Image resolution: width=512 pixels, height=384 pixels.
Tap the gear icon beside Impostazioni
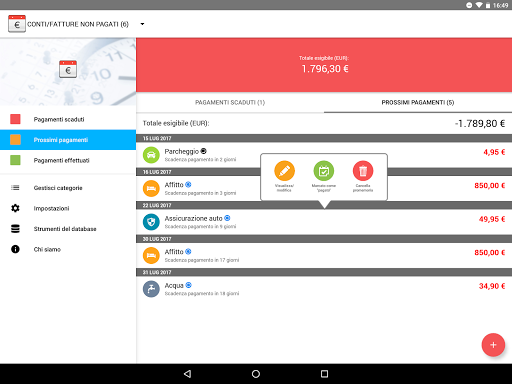pos(15,208)
